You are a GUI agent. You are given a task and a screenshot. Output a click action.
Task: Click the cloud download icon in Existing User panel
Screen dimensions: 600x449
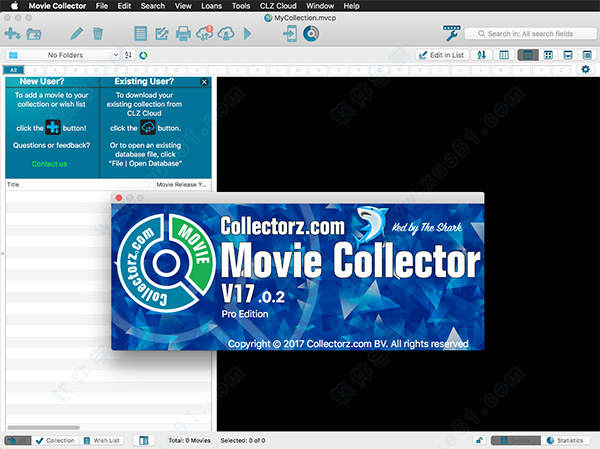pos(147,127)
